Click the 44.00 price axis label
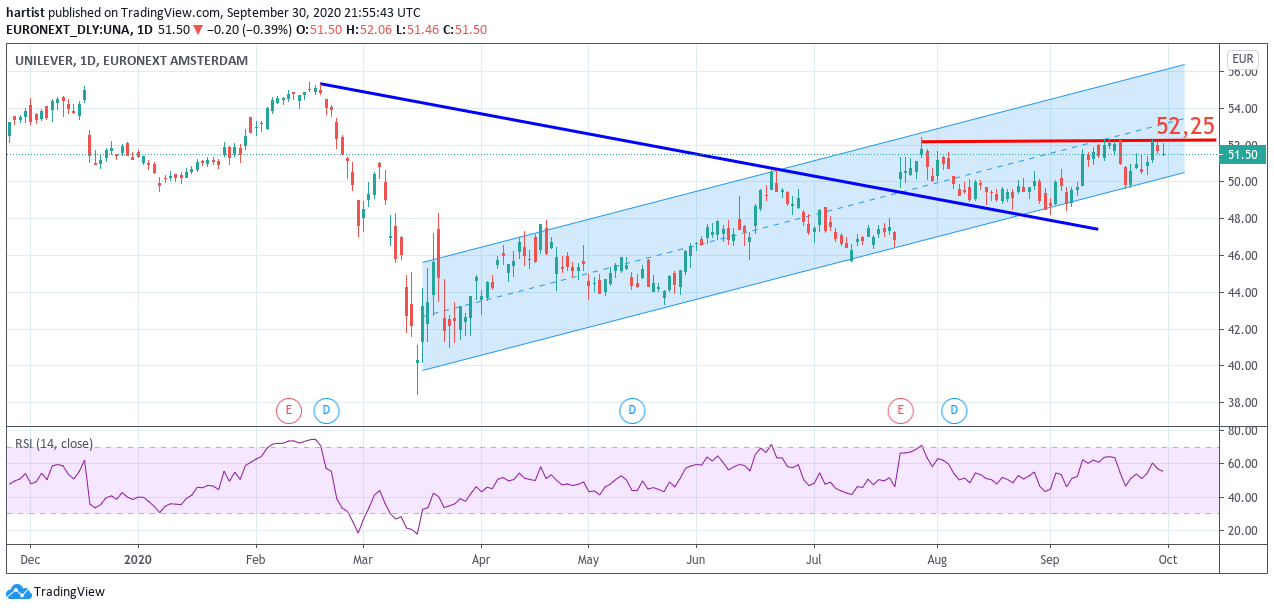1274x610 pixels. point(1242,293)
